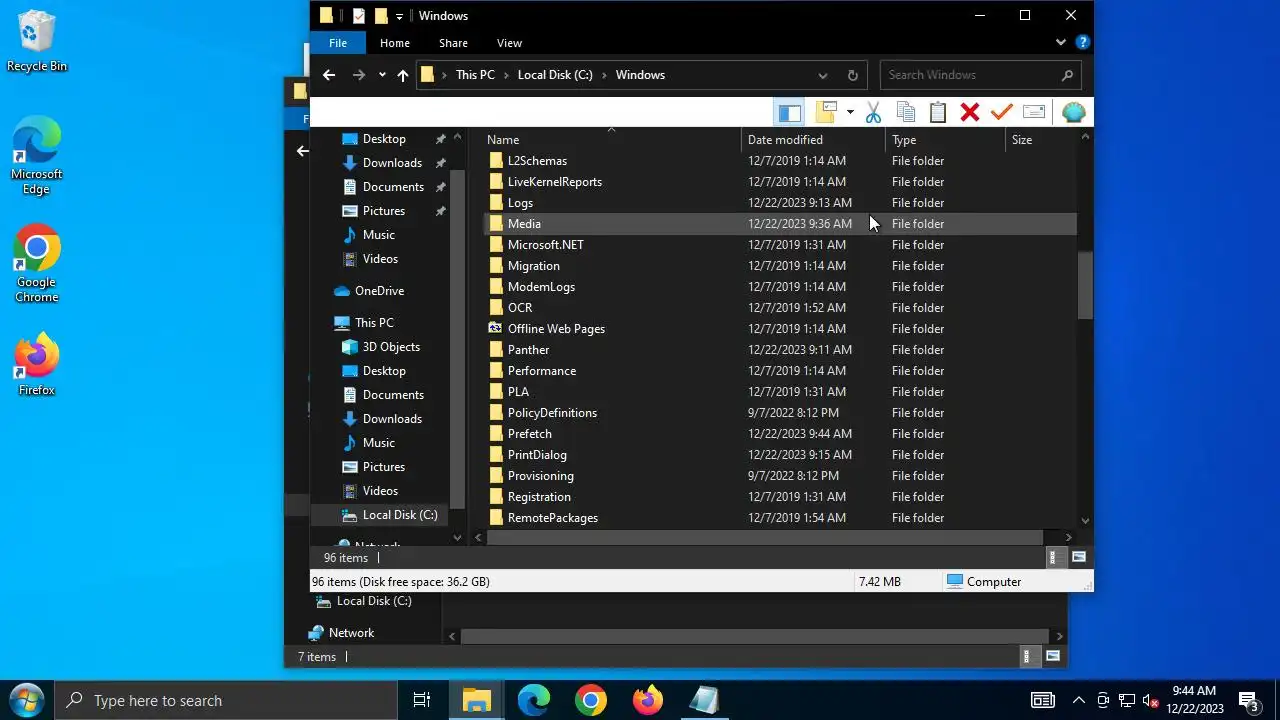
Task: Switch to the View ribbon tab
Action: [509, 43]
